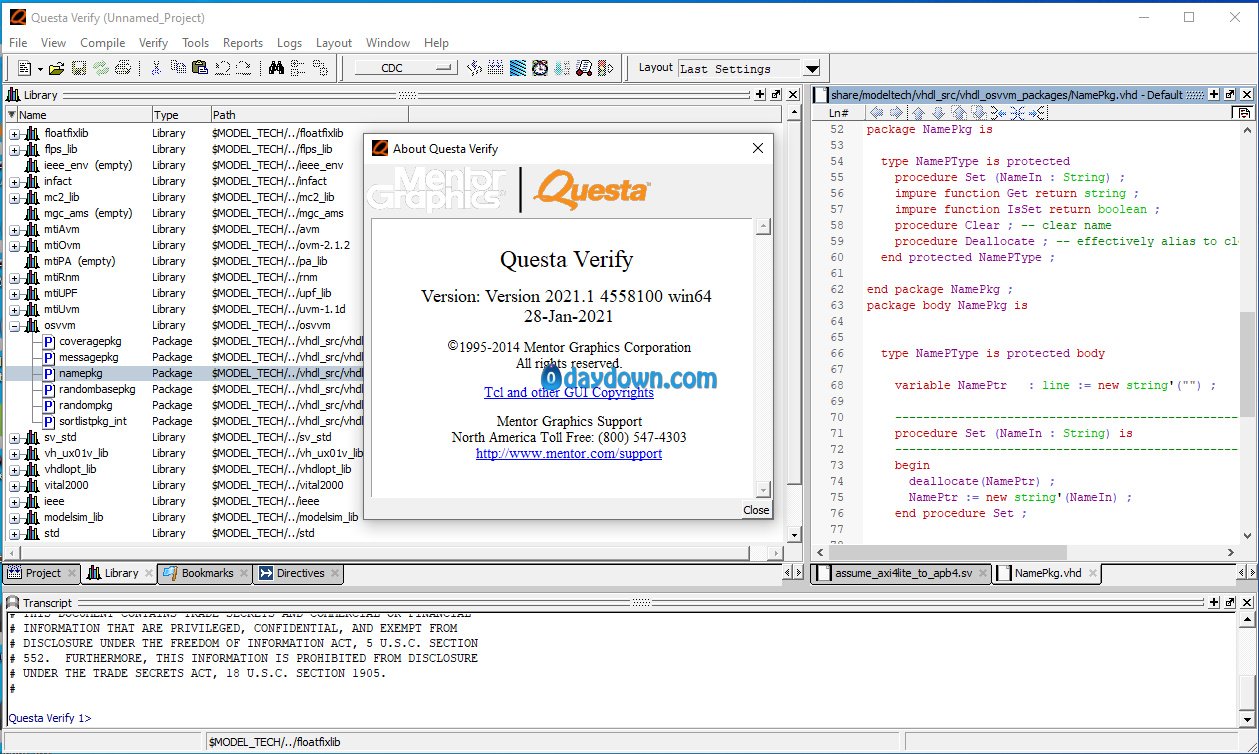Expand the floatfixlib library node

(14, 133)
